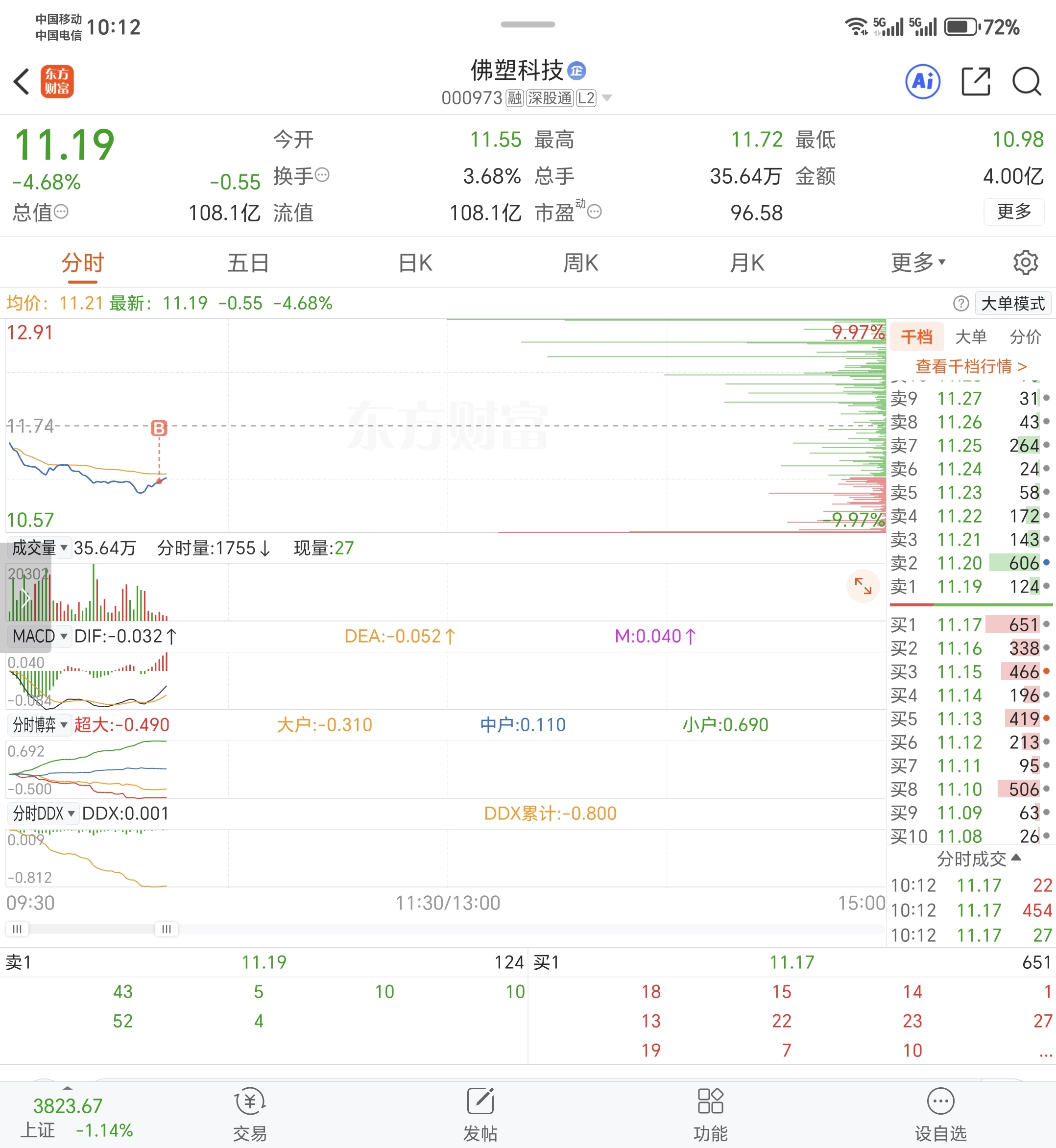Open chart settings gear icon
The height and width of the screenshot is (1148, 1056).
pos(1025,263)
